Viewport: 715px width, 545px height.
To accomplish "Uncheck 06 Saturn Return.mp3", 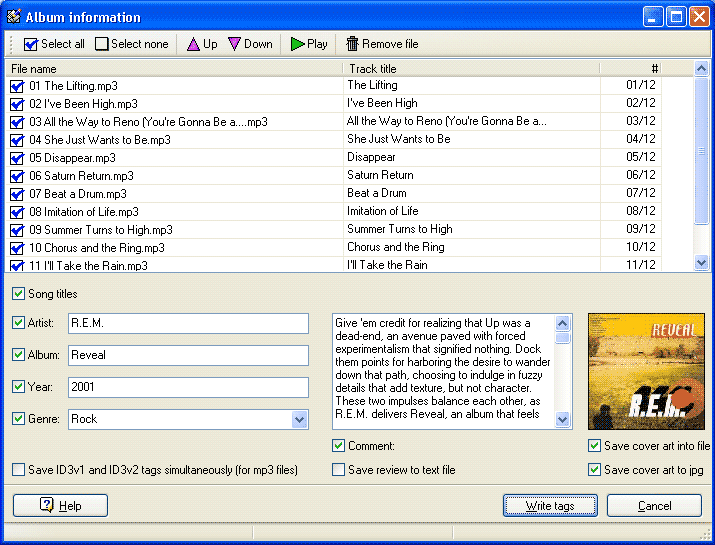I will (17, 176).
